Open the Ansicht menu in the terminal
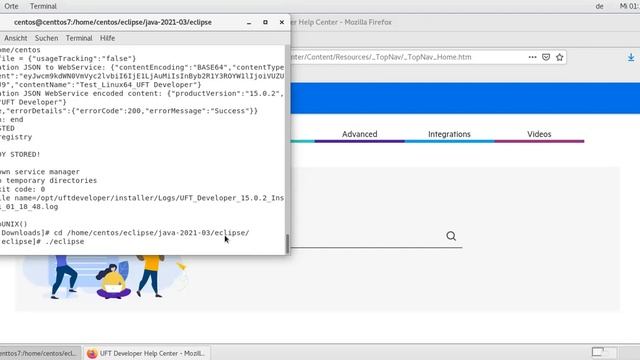The image size is (640, 360). tap(16, 38)
